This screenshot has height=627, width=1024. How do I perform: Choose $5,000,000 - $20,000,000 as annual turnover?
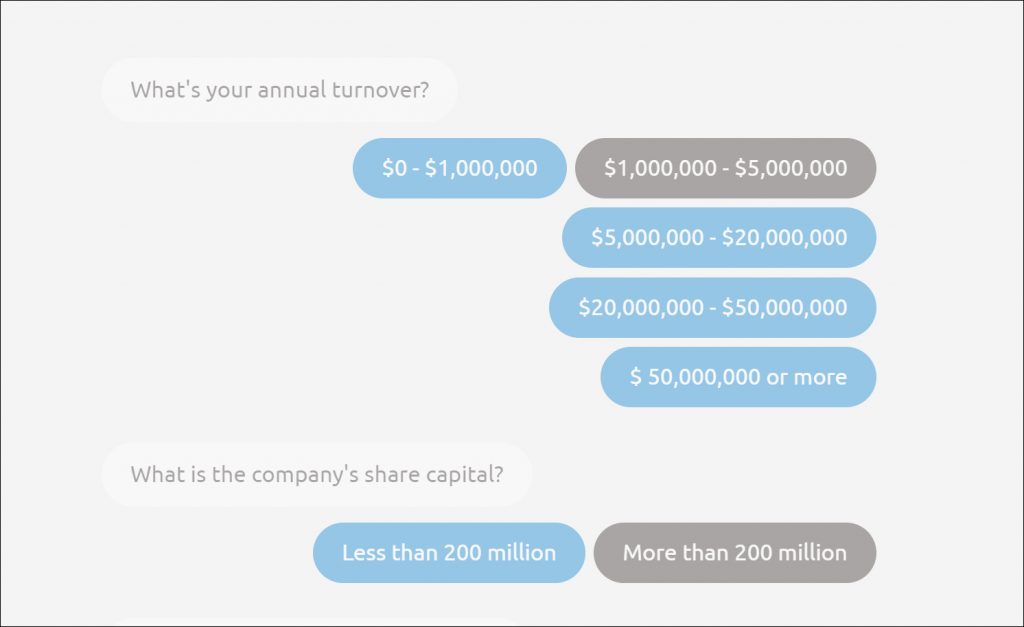click(x=718, y=238)
